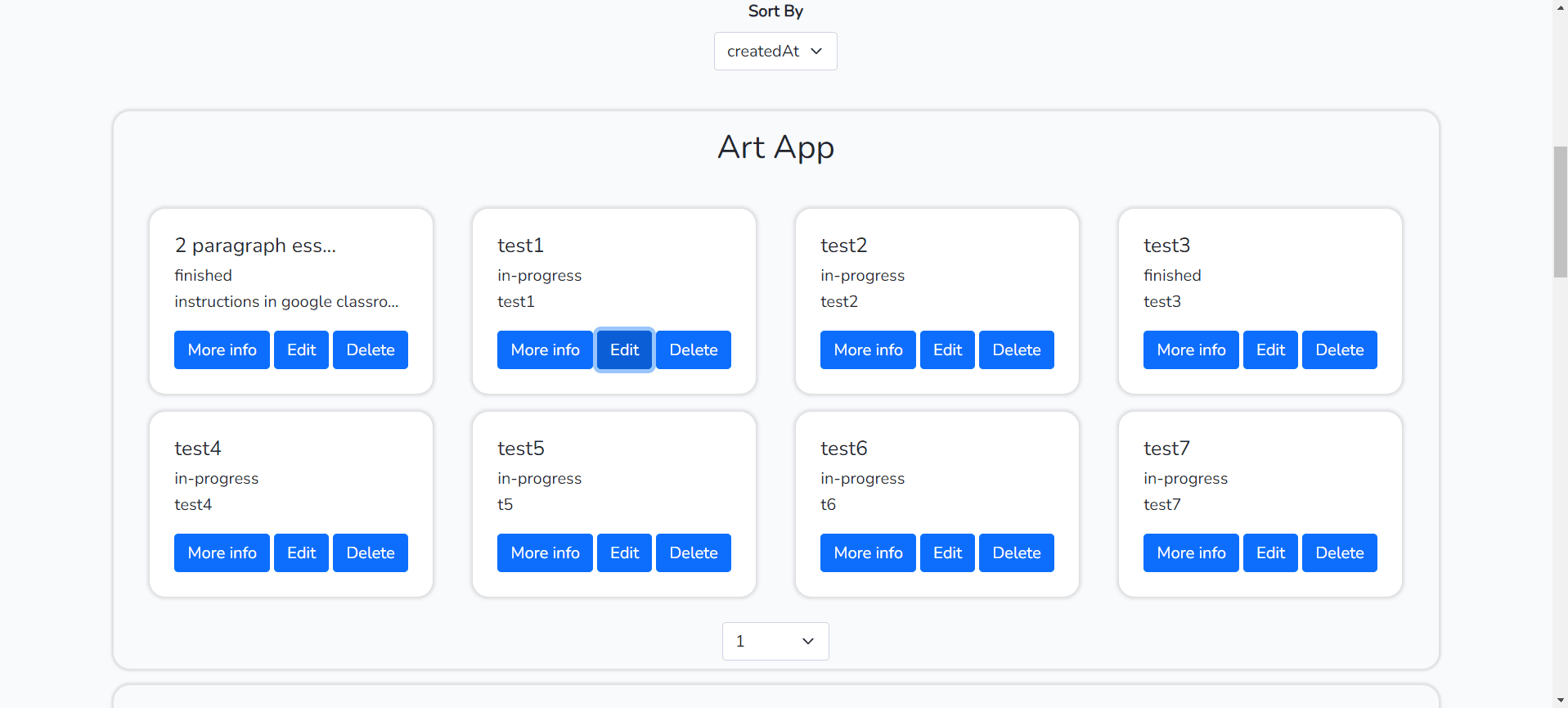Delete the test6 task
1568x708 pixels.
[x=1016, y=553]
